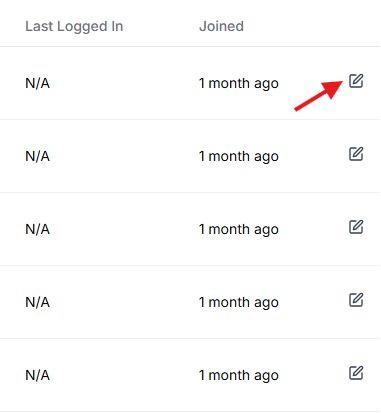Click the first row's 1 month ago text
This screenshot has width=381, height=413.
[239, 83]
